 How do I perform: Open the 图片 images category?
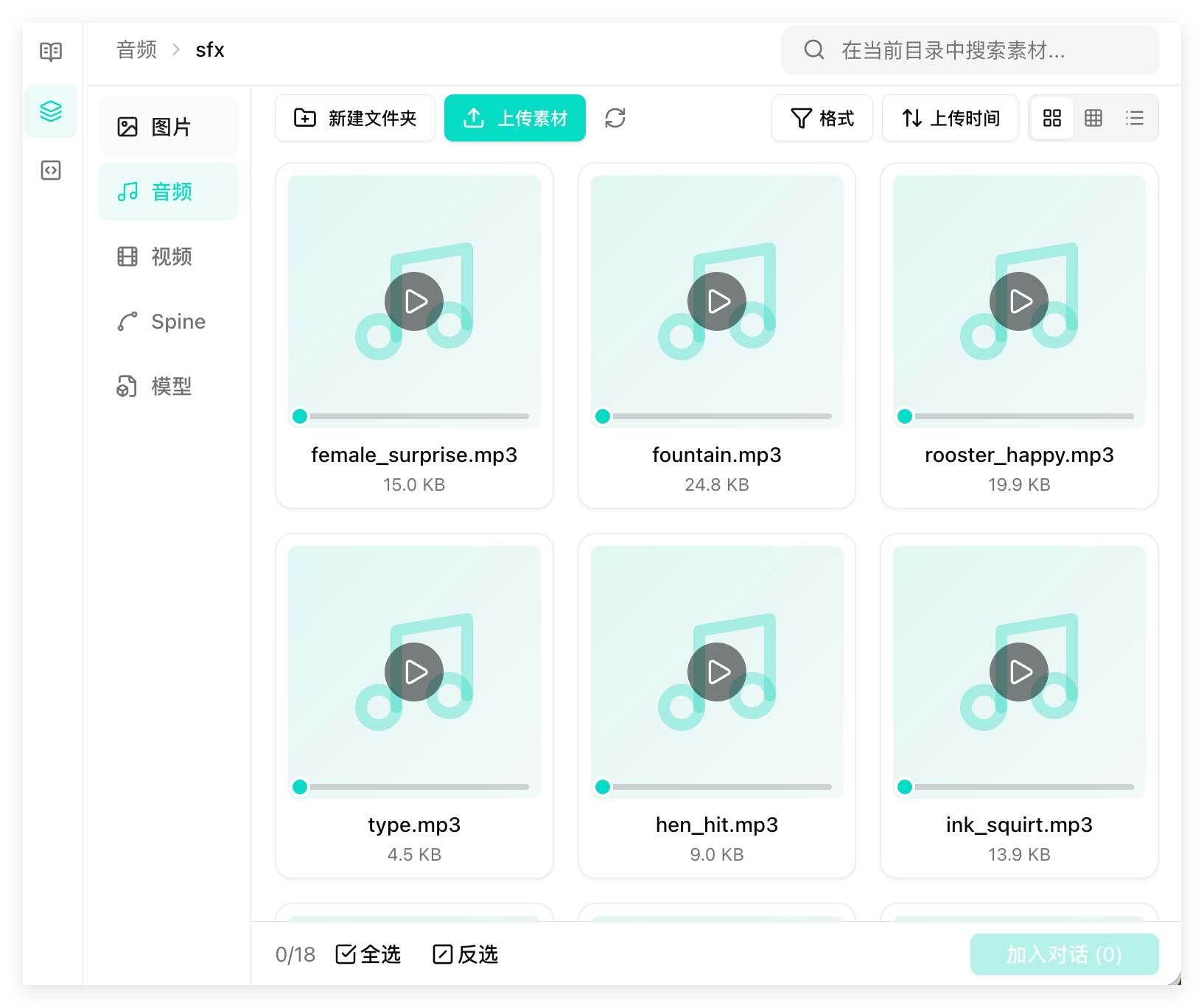pos(168,127)
